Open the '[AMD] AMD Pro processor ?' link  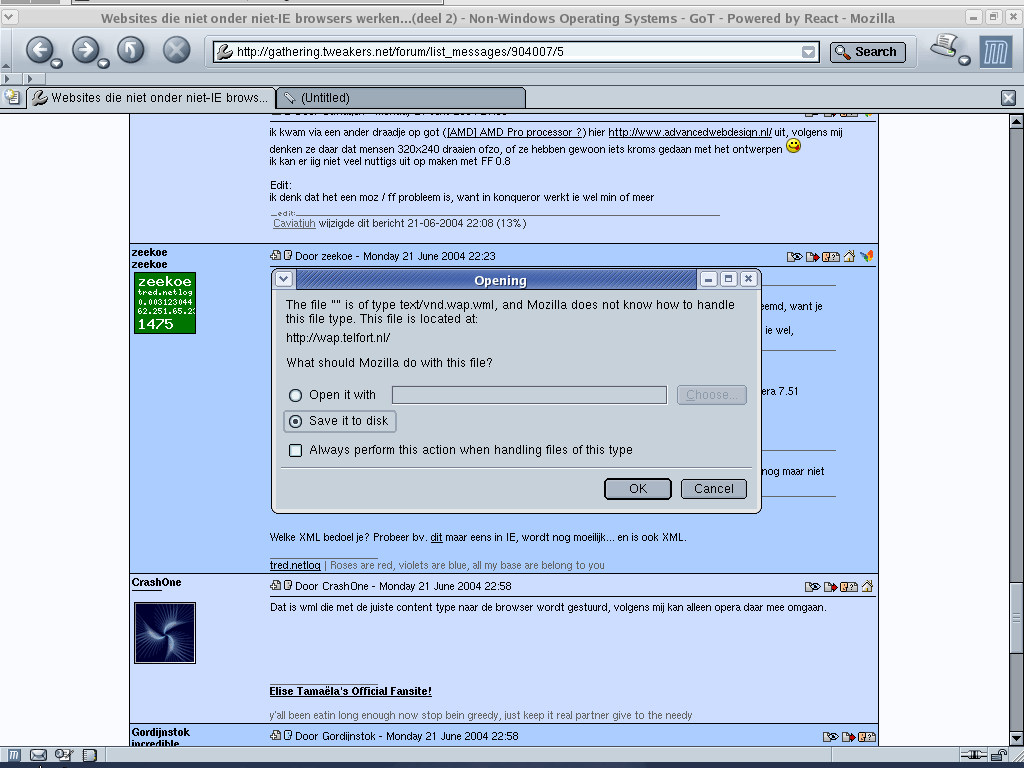click(x=515, y=133)
